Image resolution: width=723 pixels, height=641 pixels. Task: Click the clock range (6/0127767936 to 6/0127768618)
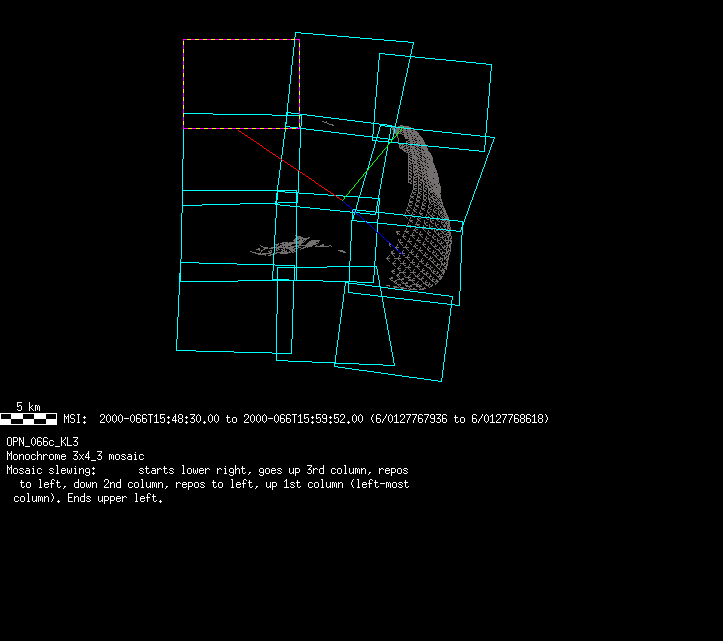click(460, 419)
